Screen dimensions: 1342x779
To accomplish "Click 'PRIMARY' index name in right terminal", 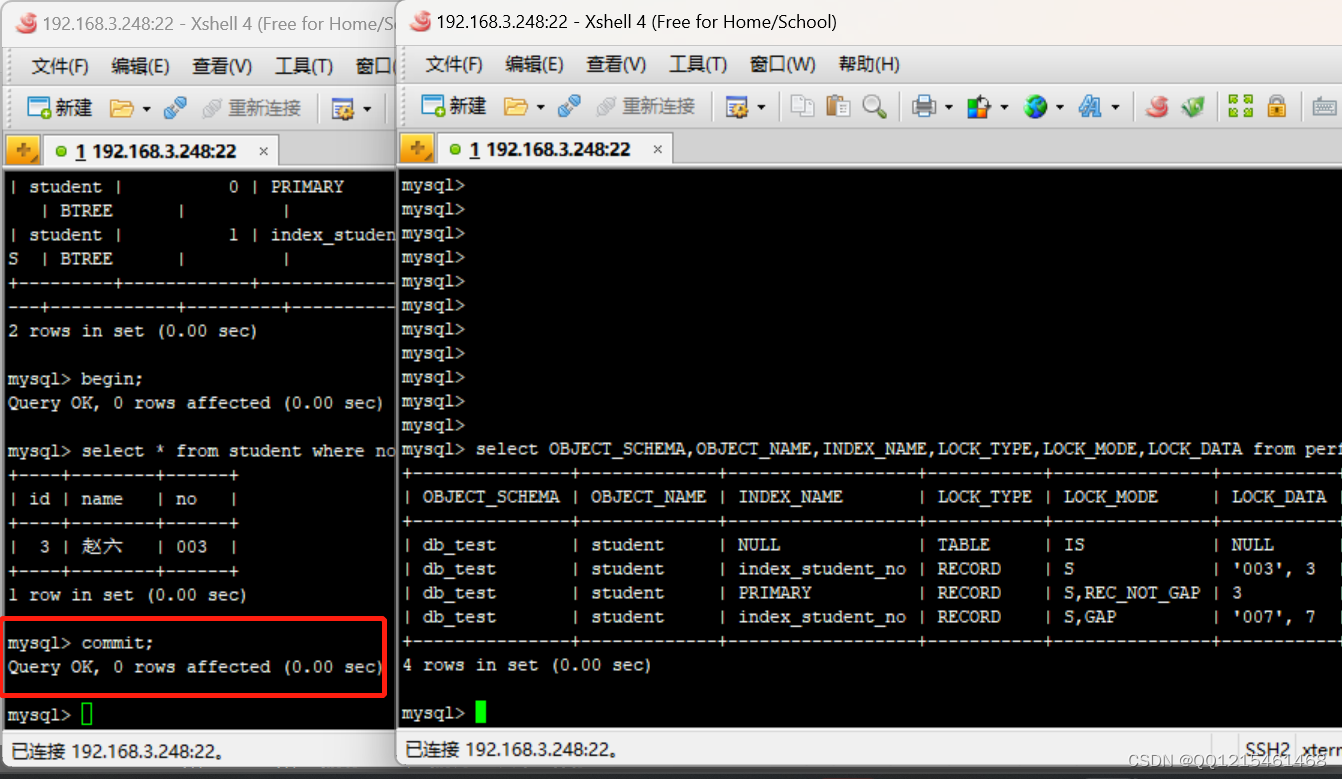I will tap(775, 593).
